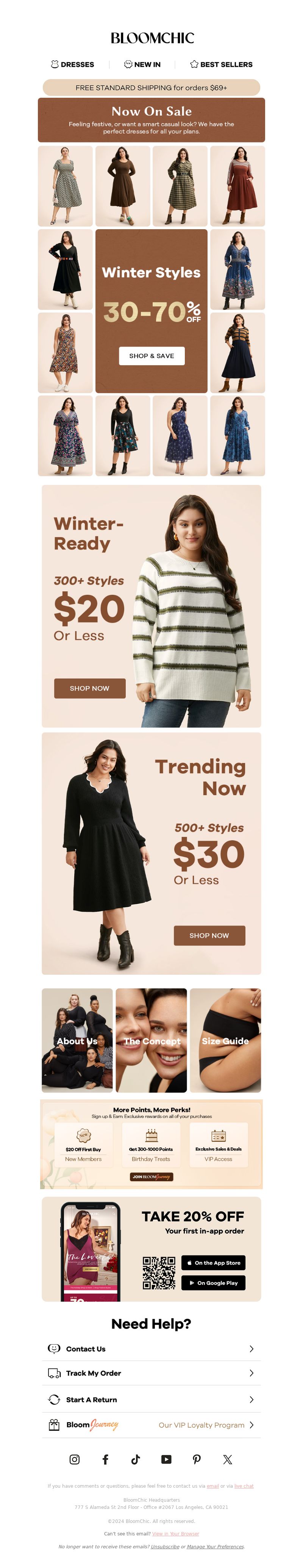Expand Track My Order chevron arrow
The height and width of the screenshot is (1568, 303).
point(251,1373)
